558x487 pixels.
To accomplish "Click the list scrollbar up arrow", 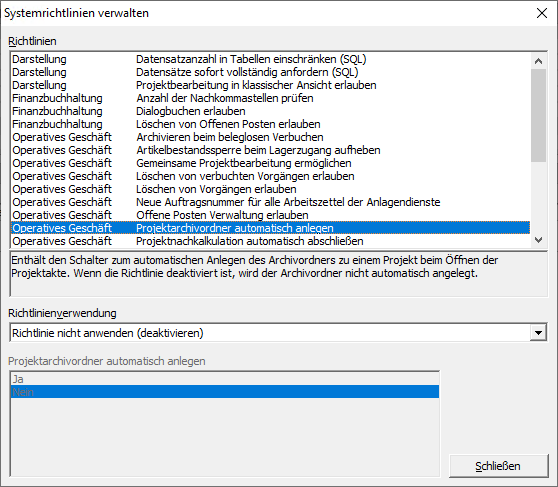I will point(538,61).
